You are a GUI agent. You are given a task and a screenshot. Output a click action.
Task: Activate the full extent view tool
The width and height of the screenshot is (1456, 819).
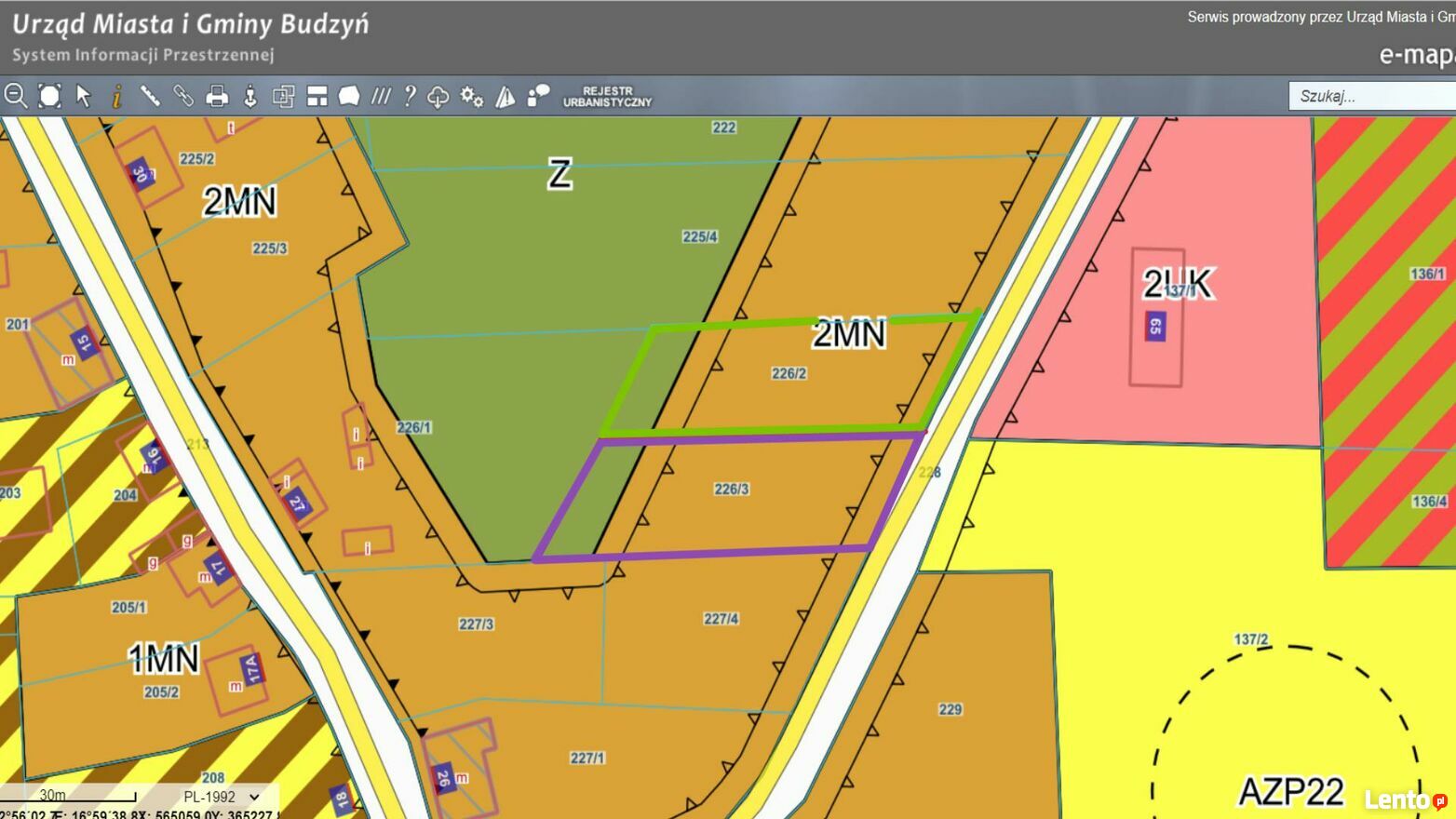(49, 96)
